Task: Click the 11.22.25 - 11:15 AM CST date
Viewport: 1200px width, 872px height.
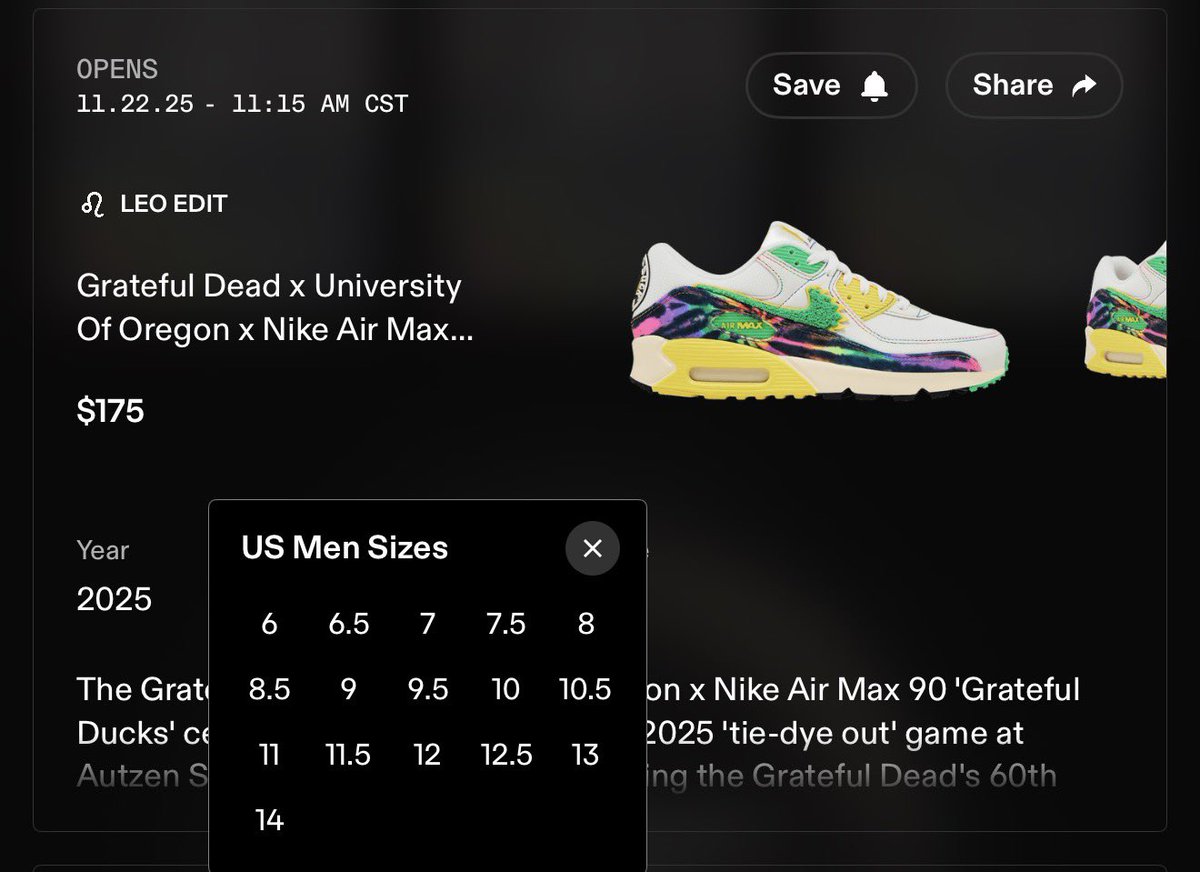Action: click(242, 104)
